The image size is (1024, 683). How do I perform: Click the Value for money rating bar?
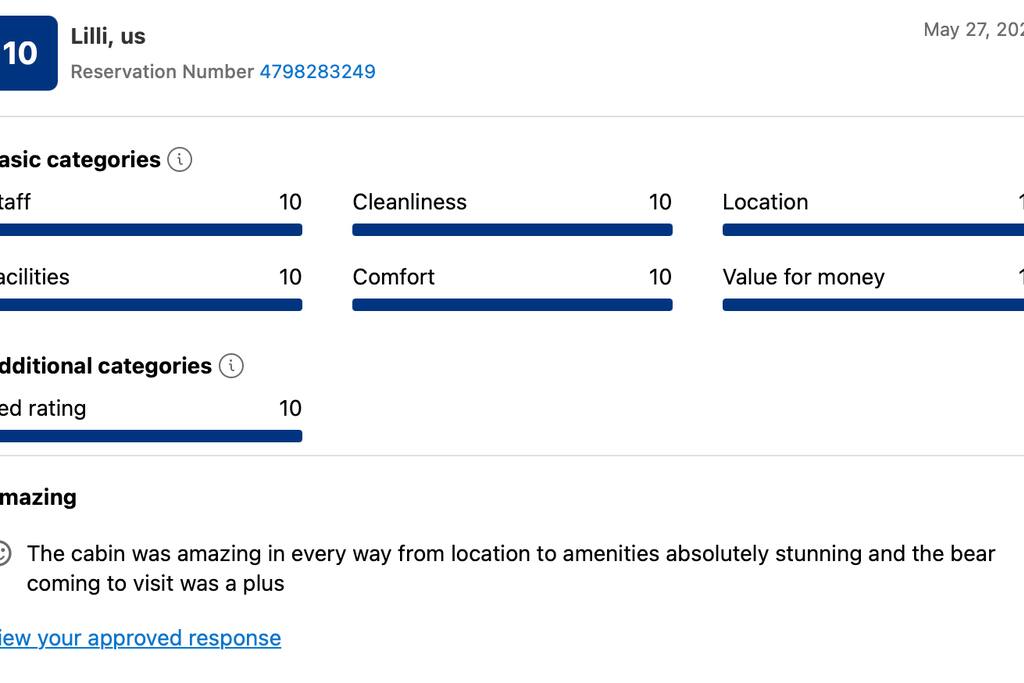pos(872,305)
